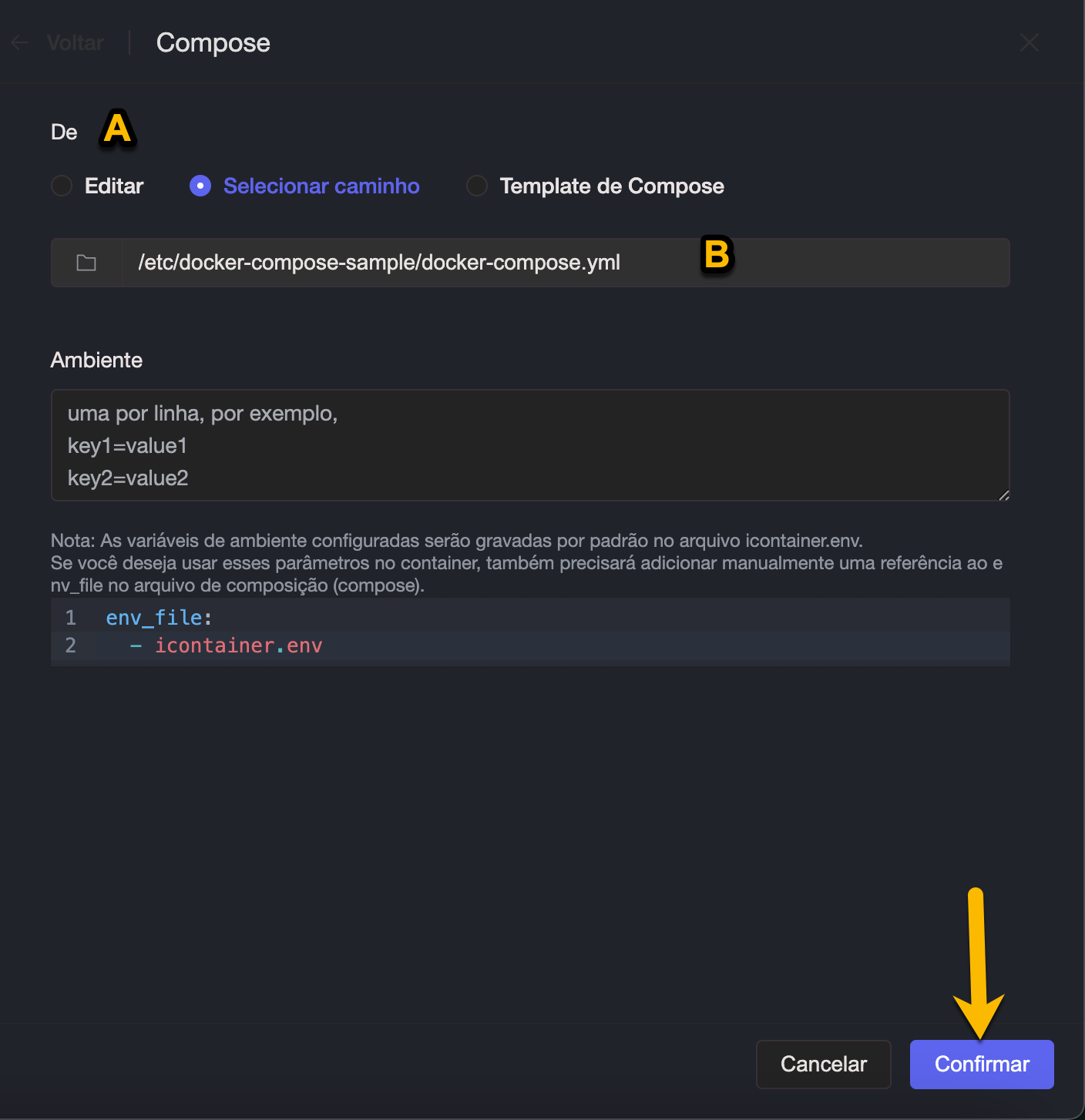Click the Confirmar button
The height and width of the screenshot is (1120, 1085).
[x=981, y=1064]
